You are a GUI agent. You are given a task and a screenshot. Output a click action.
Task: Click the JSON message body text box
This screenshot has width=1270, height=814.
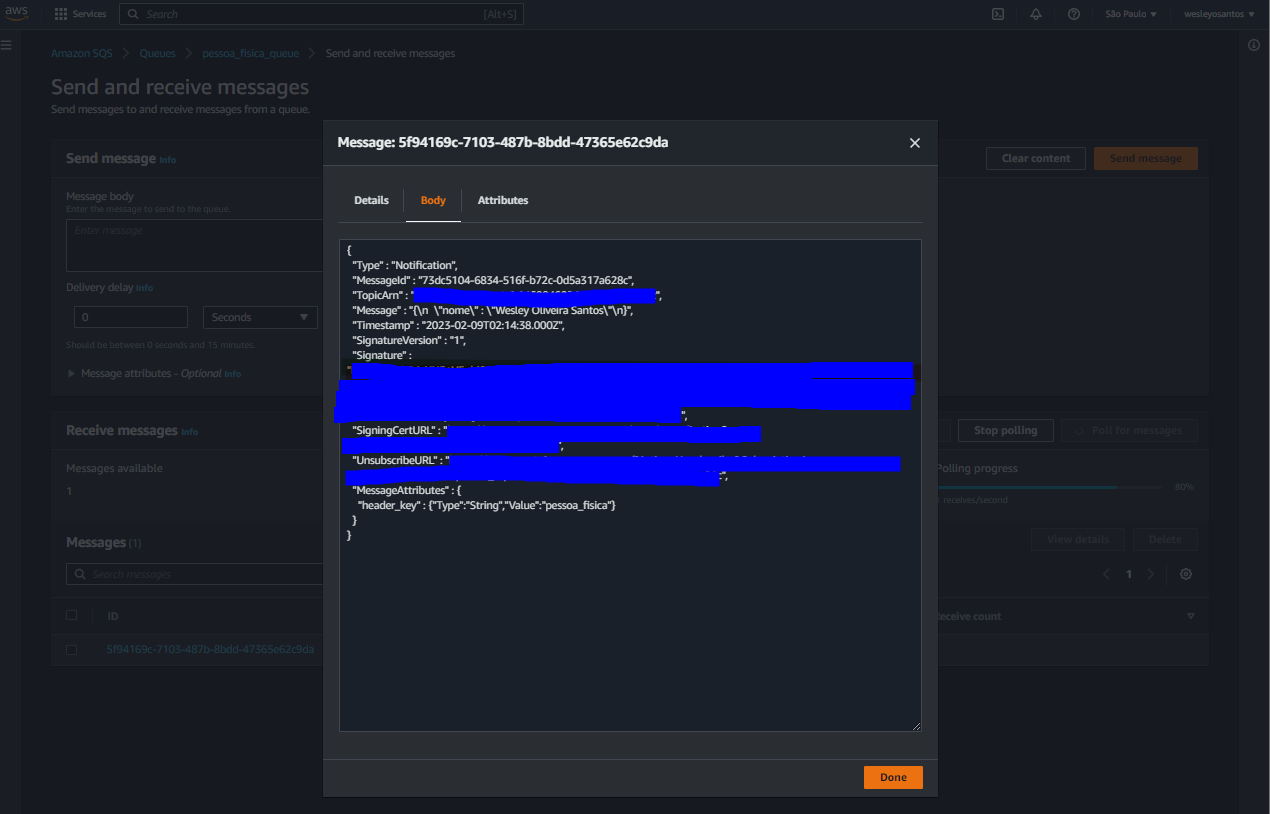pyautogui.click(x=630, y=485)
